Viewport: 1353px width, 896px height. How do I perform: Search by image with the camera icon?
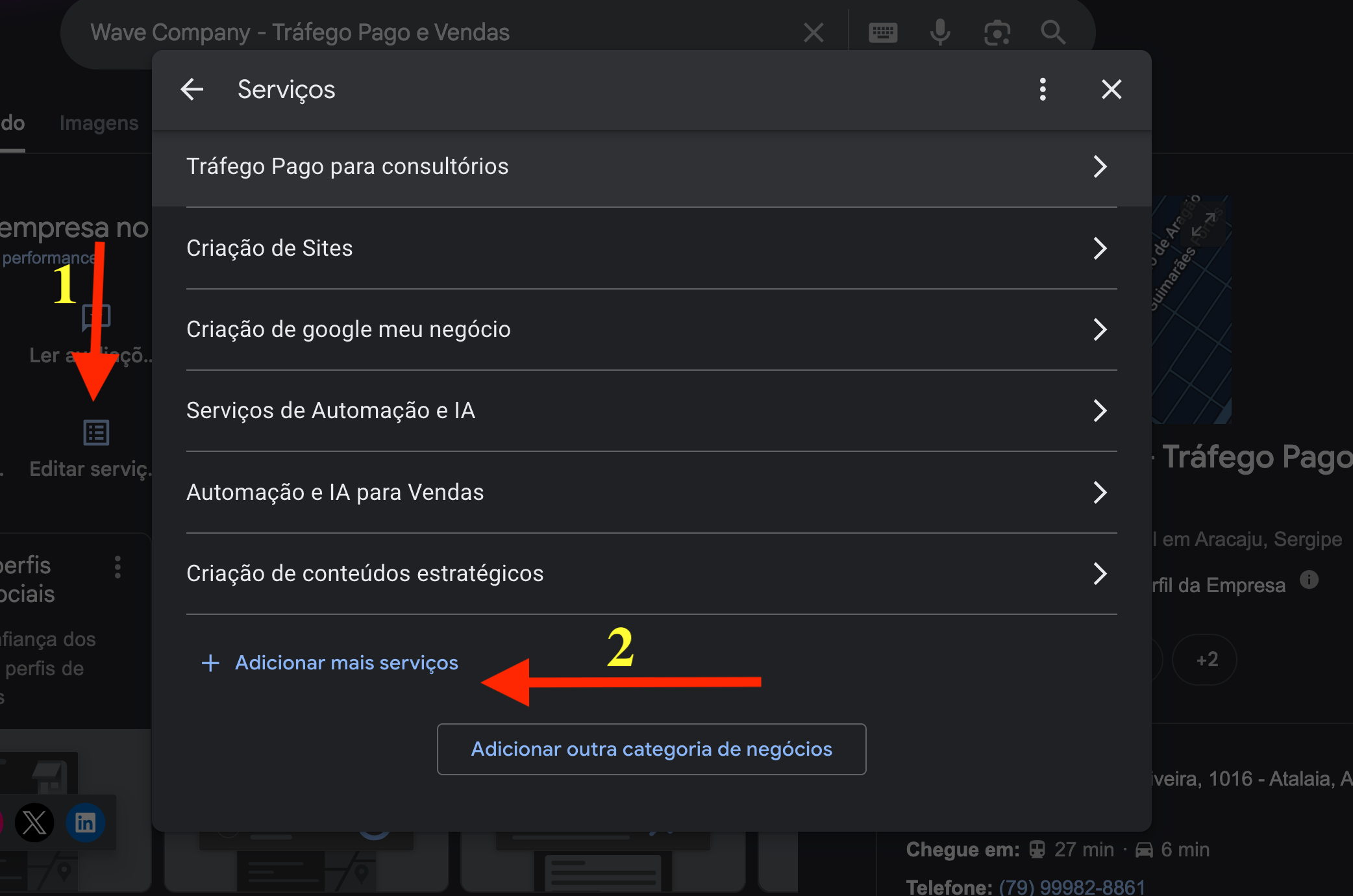point(997,32)
